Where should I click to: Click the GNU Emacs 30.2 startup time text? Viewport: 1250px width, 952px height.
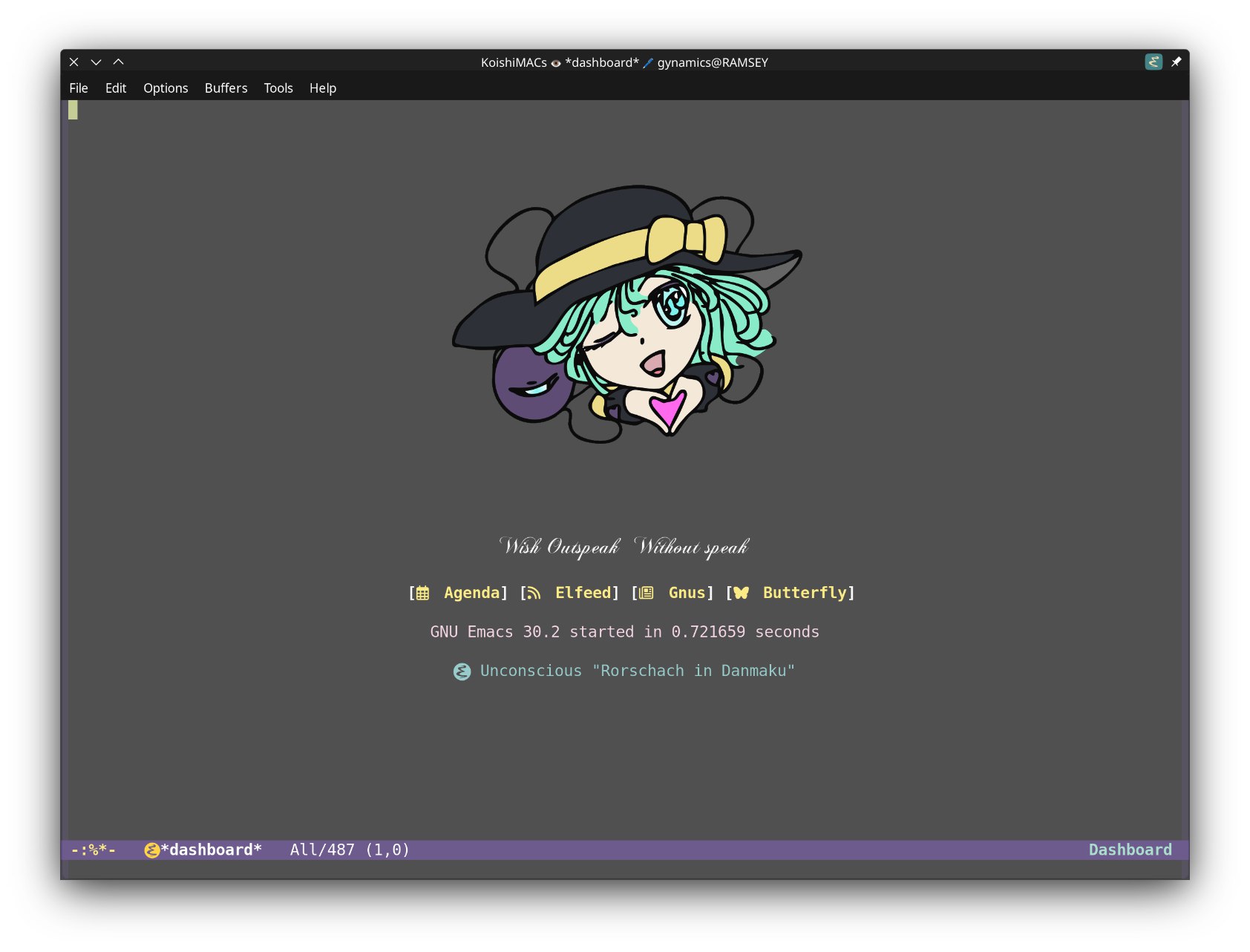(x=624, y=632)
